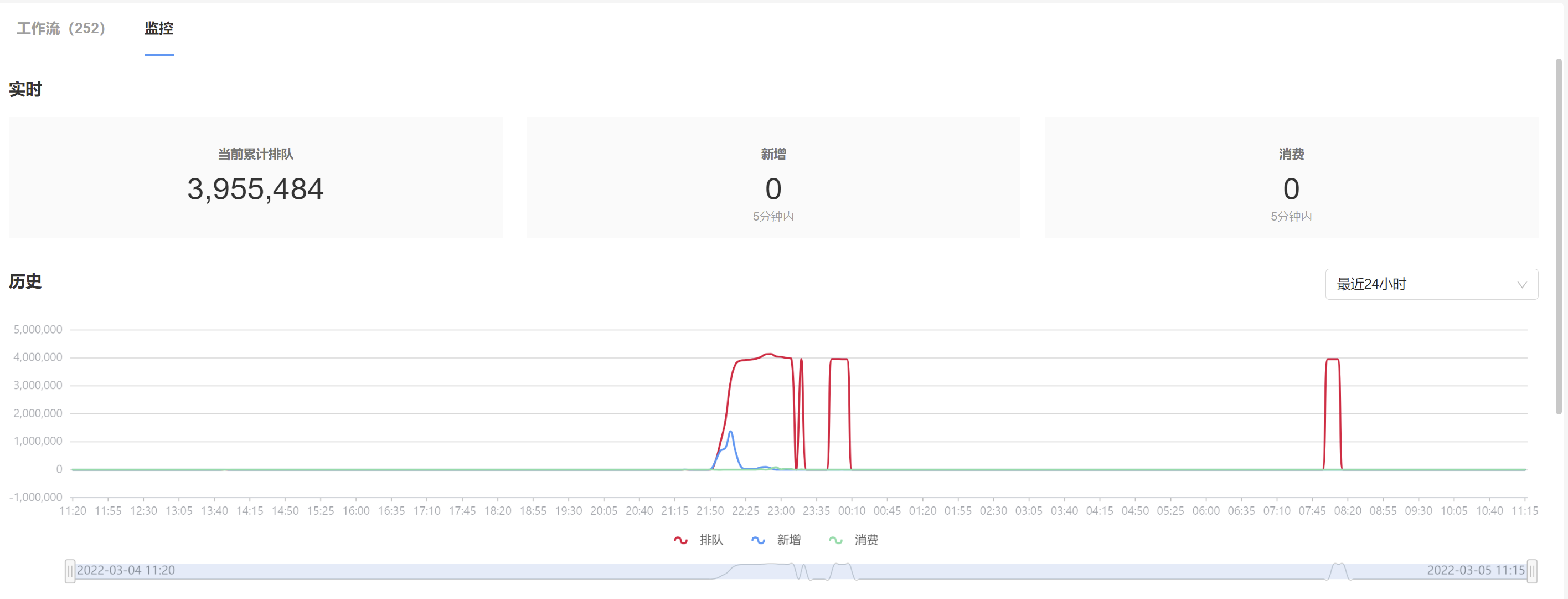Click the 排队 legend label
This screenshot has width=1568, height=599.
click(x=711, y=540)
